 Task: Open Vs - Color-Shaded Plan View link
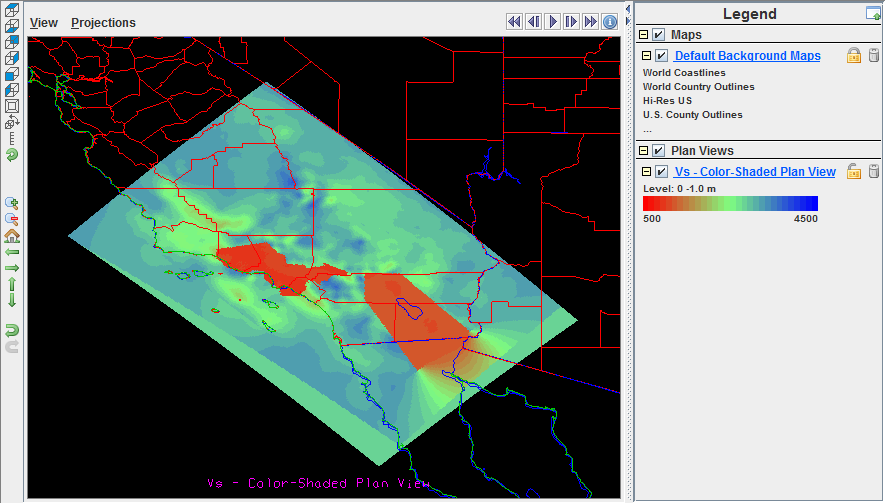[755, 172]
